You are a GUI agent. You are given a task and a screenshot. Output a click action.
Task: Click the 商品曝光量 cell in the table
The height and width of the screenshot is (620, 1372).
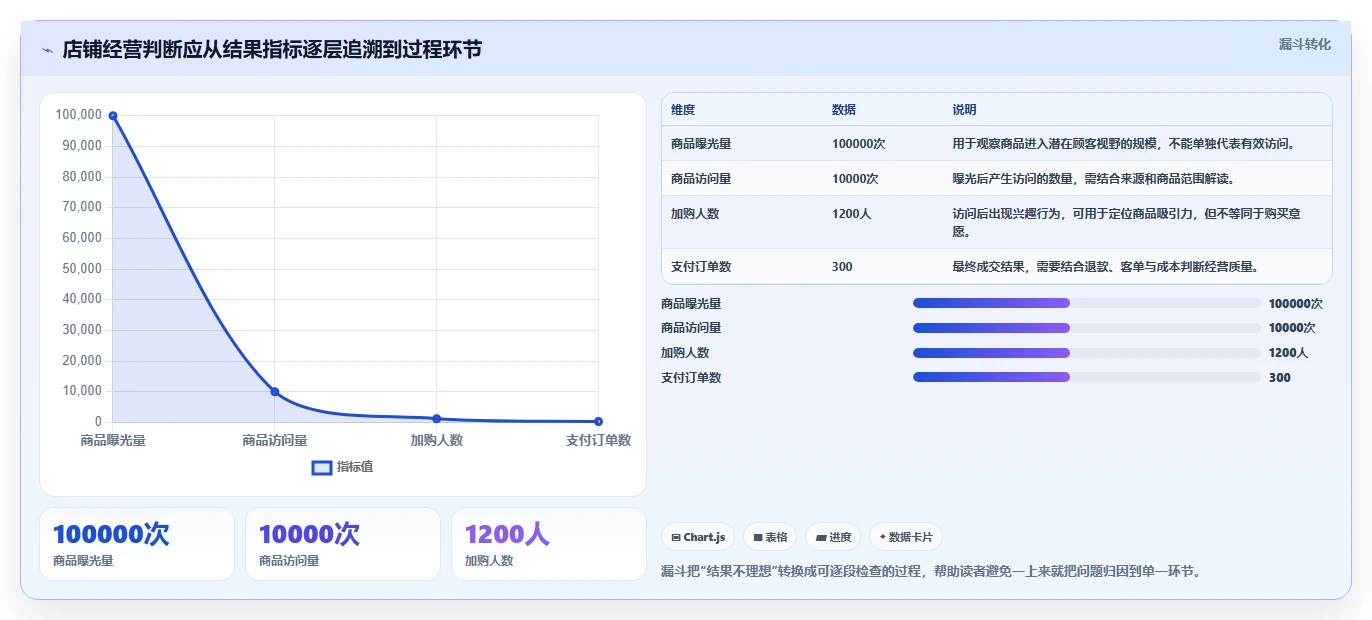pyautogui.click(x=701, y=144)
